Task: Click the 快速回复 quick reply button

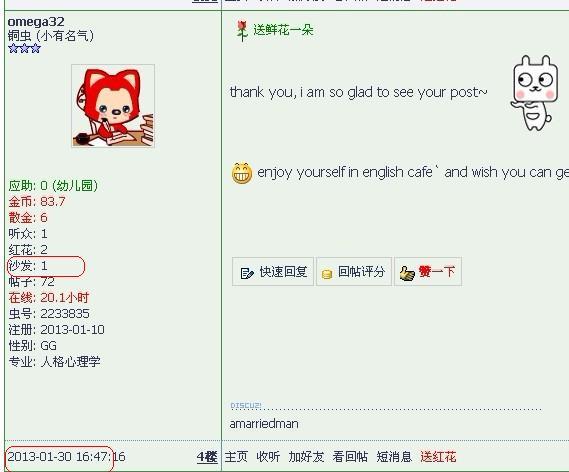Action: (273, 272)
